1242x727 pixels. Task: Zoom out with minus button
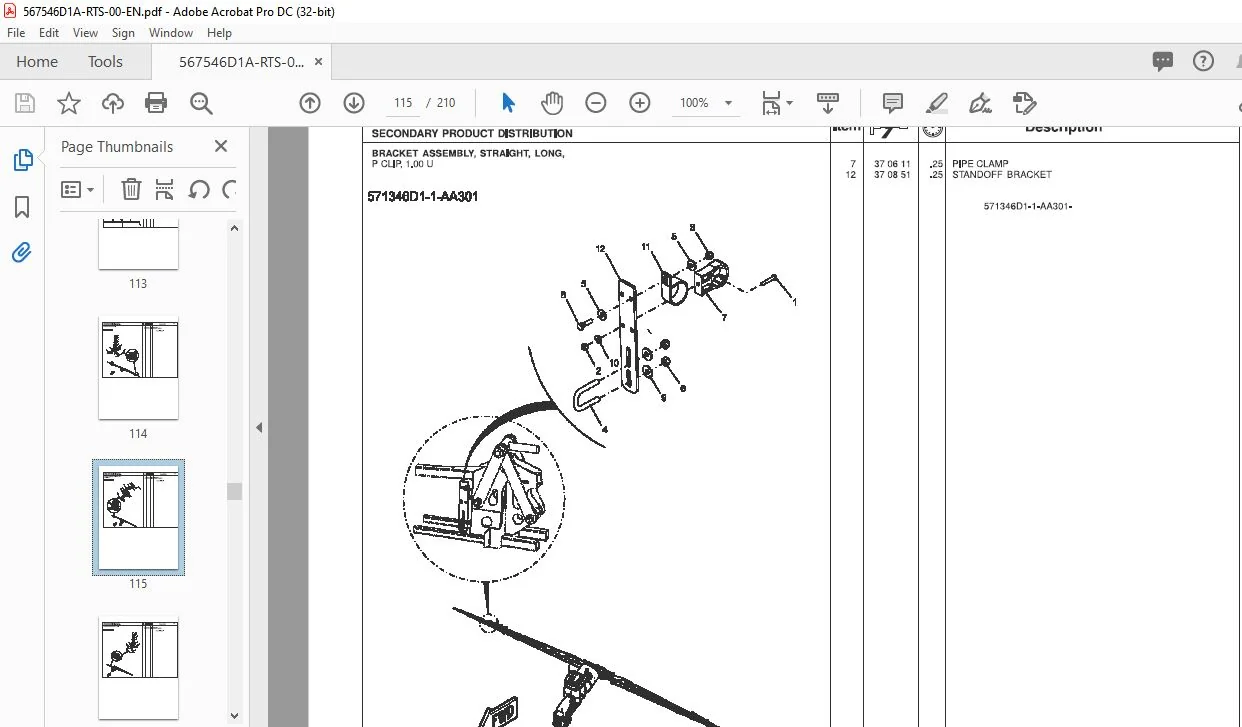596,103
